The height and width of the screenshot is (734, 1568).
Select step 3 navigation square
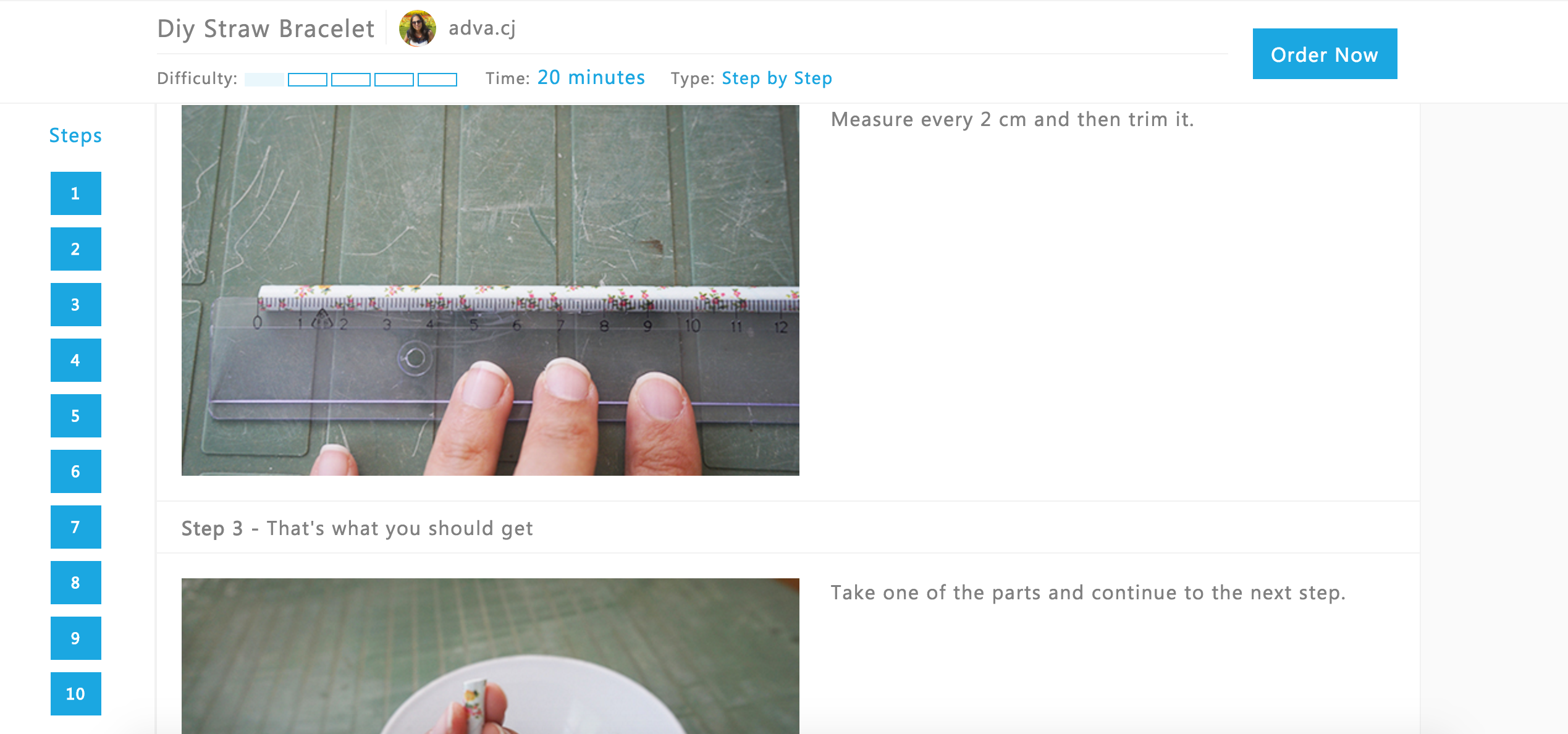click(x=76, y=305)
